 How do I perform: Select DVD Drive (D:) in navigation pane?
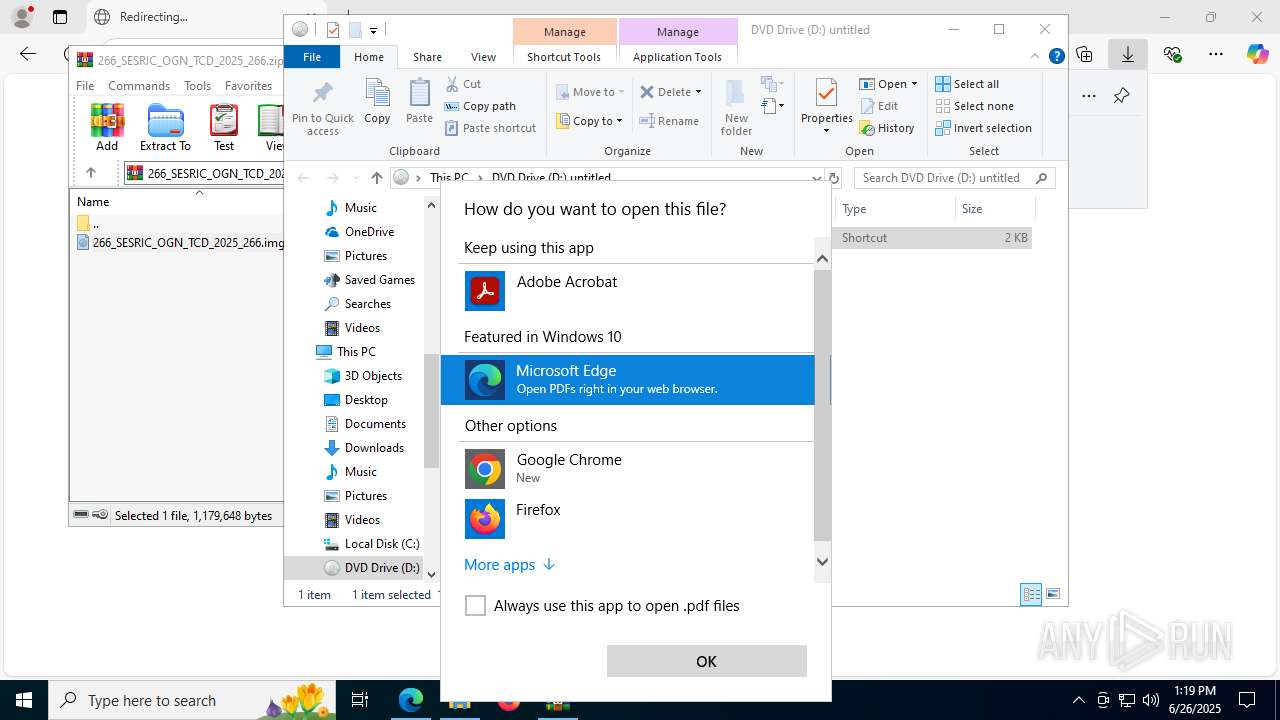[x=371, y=568]
